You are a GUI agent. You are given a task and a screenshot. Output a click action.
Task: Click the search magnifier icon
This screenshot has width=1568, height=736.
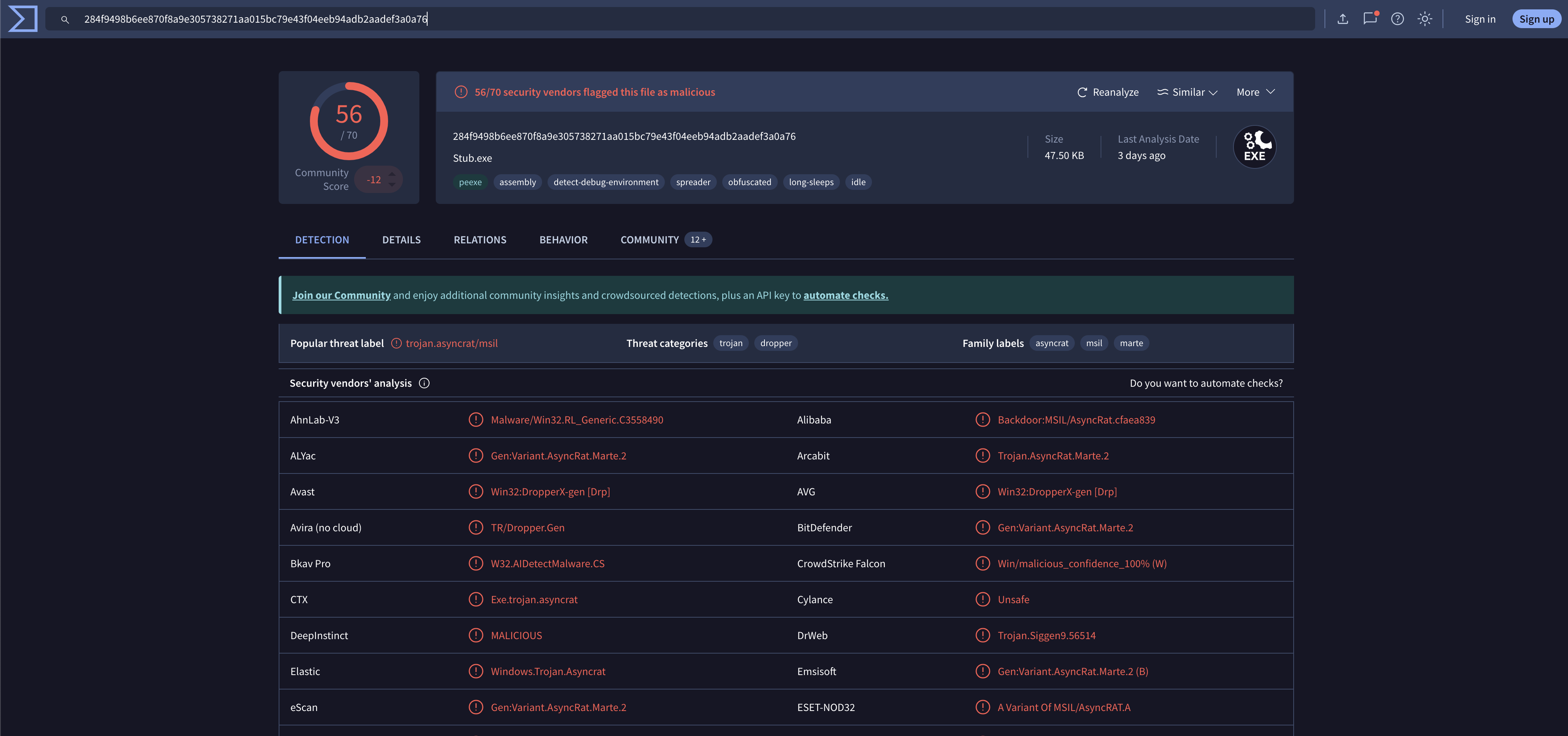point(65,20)
